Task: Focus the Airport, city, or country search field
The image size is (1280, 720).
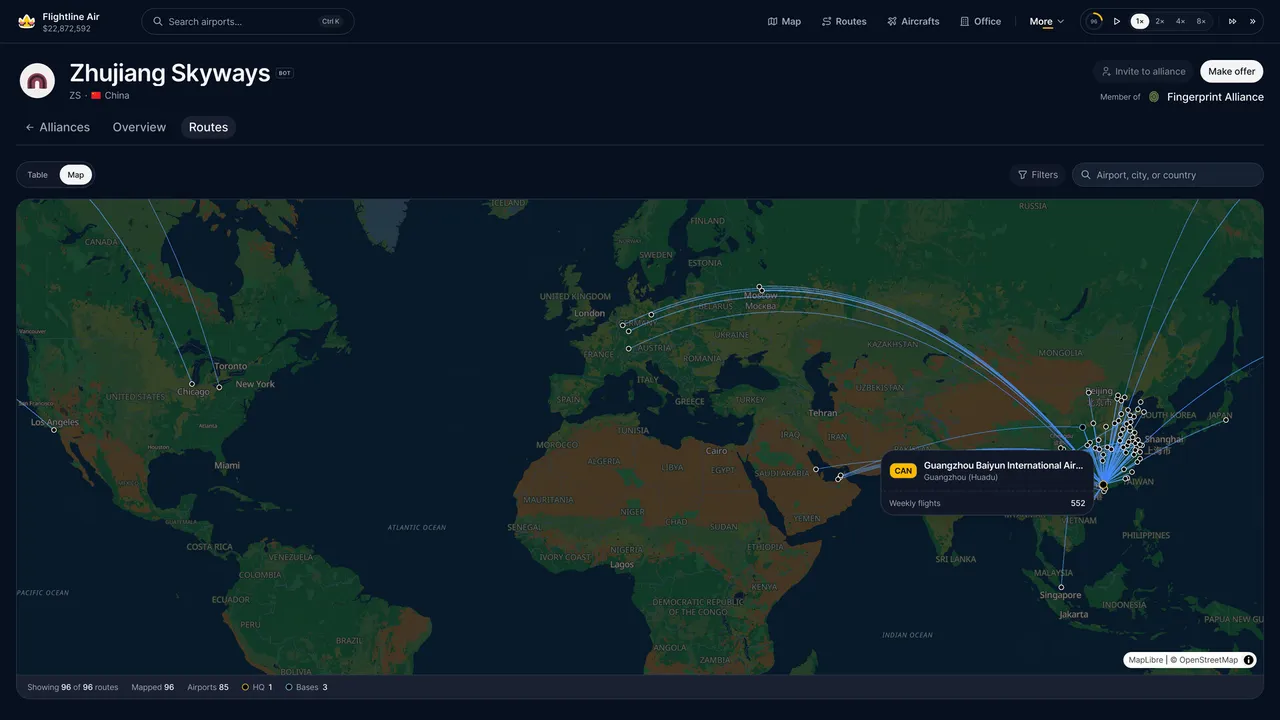Action: tap(1168, 175)
